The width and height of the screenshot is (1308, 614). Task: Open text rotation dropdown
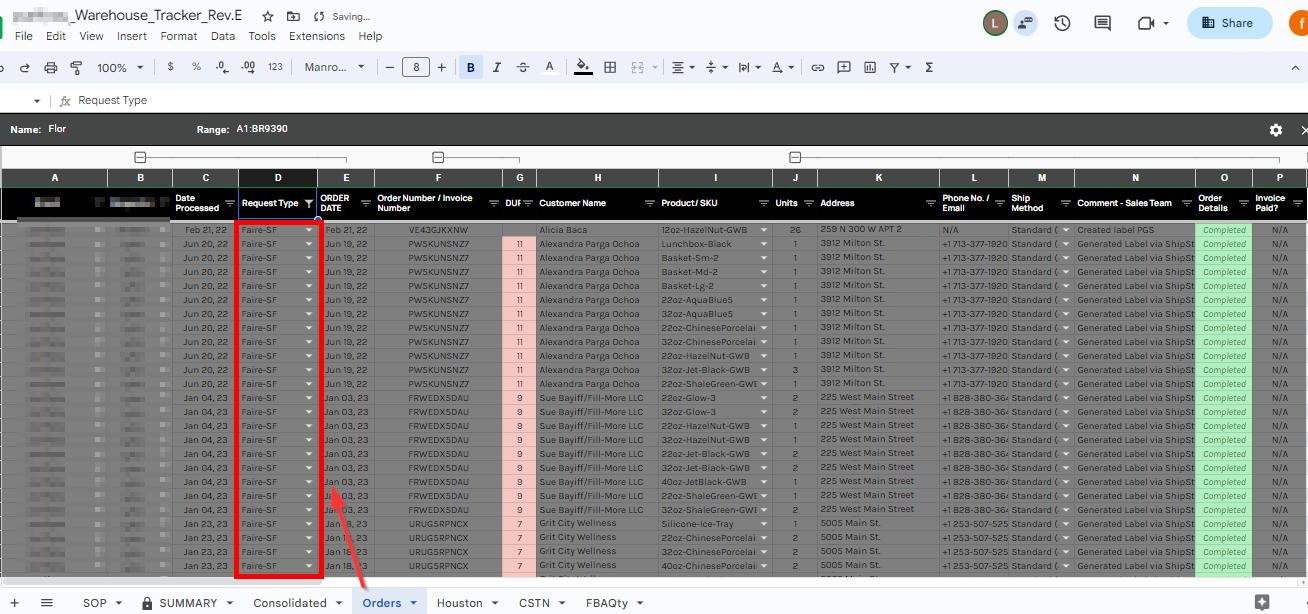[783, 67]
